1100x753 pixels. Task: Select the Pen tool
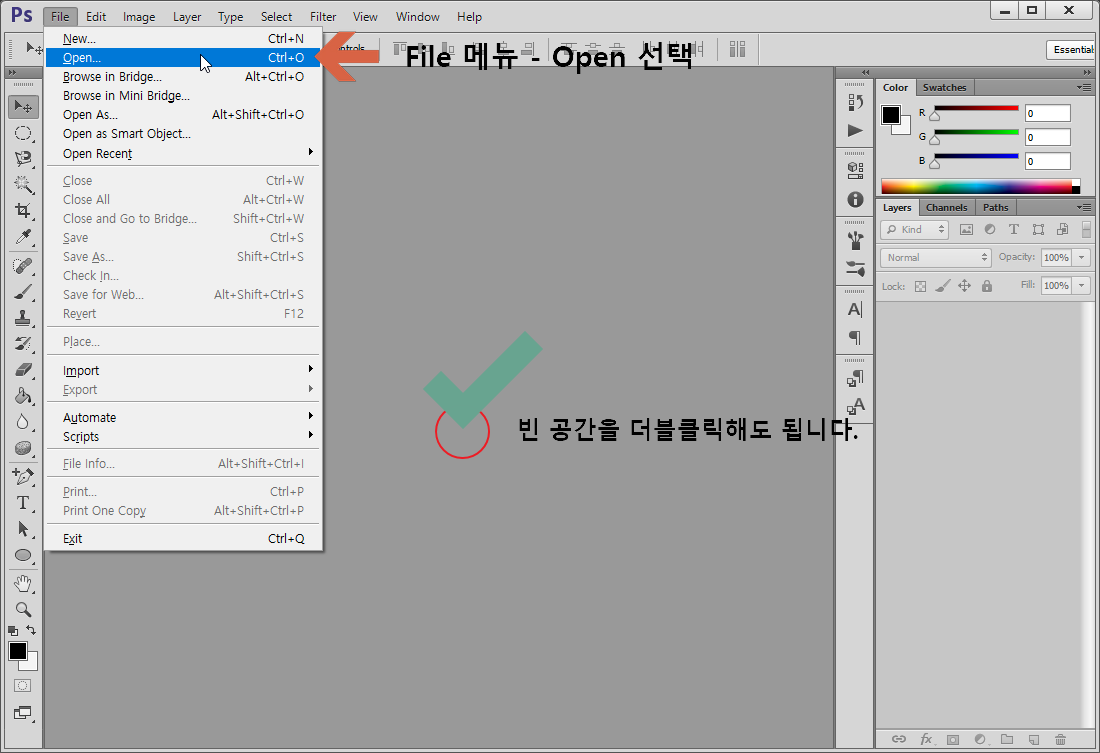click(23, 477)
